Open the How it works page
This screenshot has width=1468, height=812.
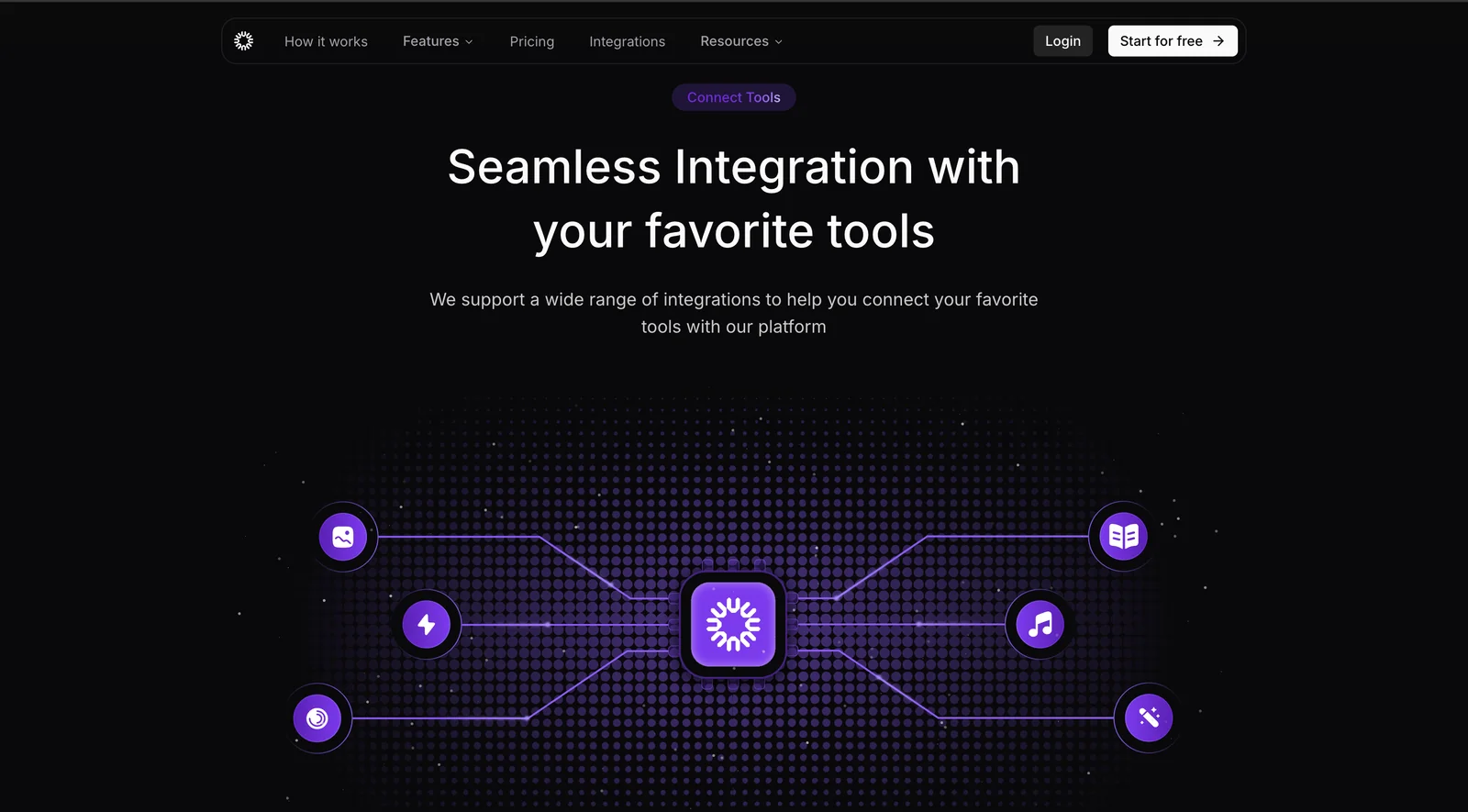tap(326, 41)
